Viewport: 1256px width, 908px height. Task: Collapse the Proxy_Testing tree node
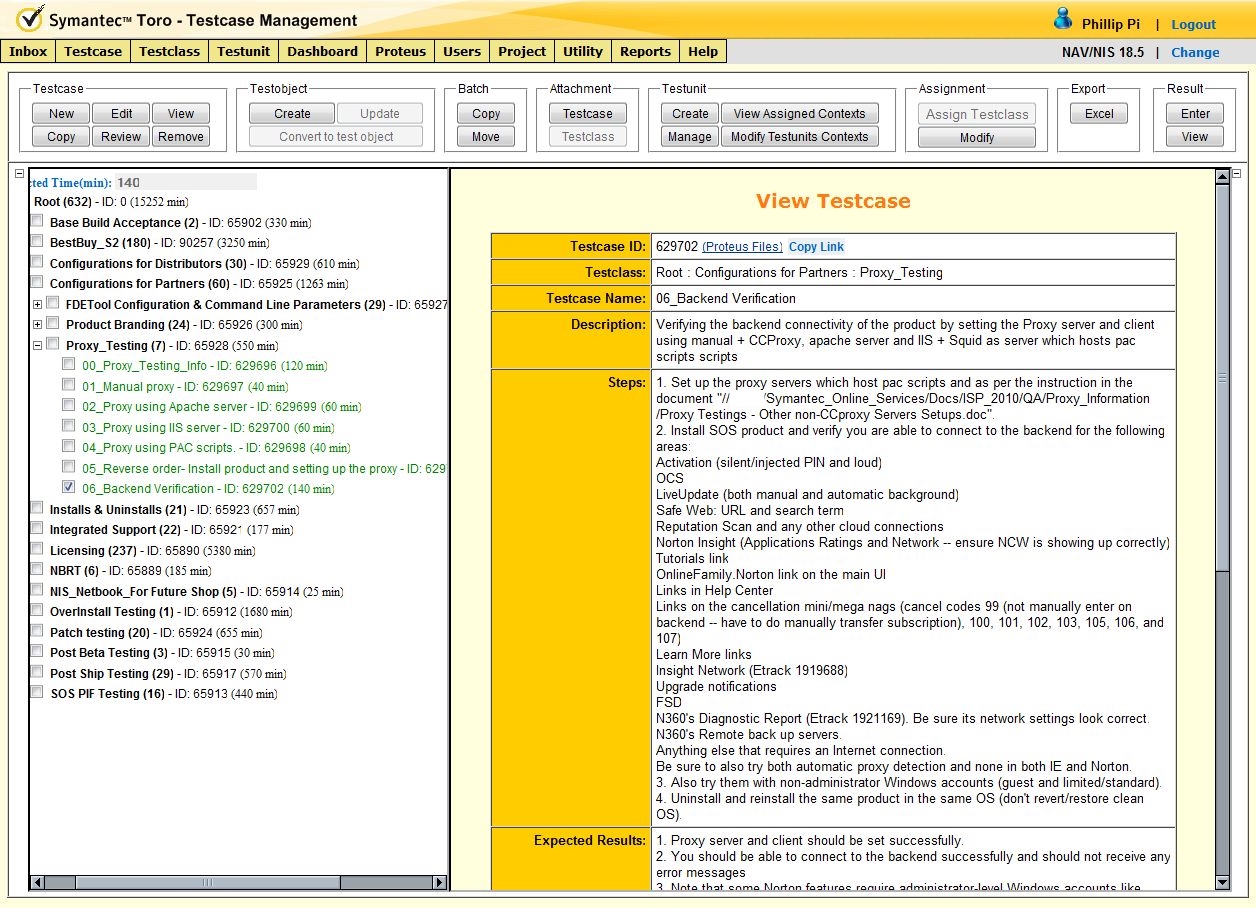(38, 345)
